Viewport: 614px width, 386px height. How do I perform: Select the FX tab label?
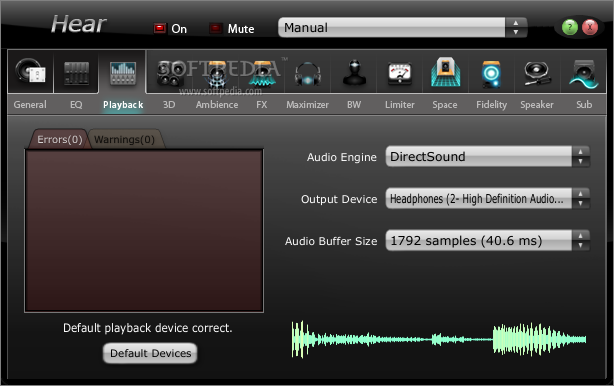tap(262, 105)
